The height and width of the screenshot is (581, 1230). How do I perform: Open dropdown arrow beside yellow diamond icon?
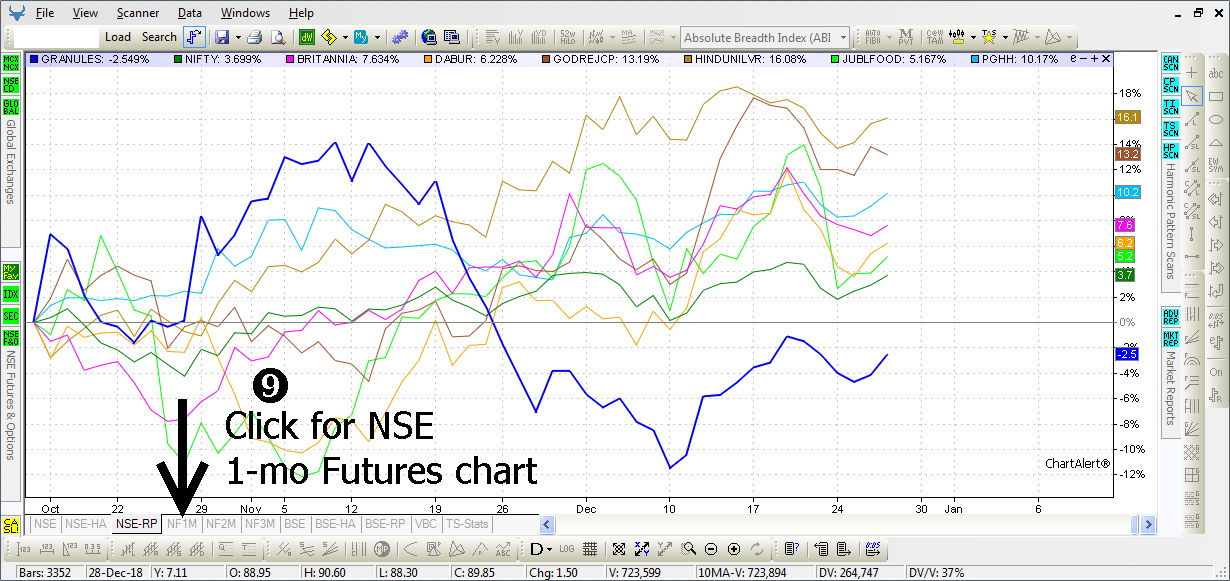pos(344,37)
